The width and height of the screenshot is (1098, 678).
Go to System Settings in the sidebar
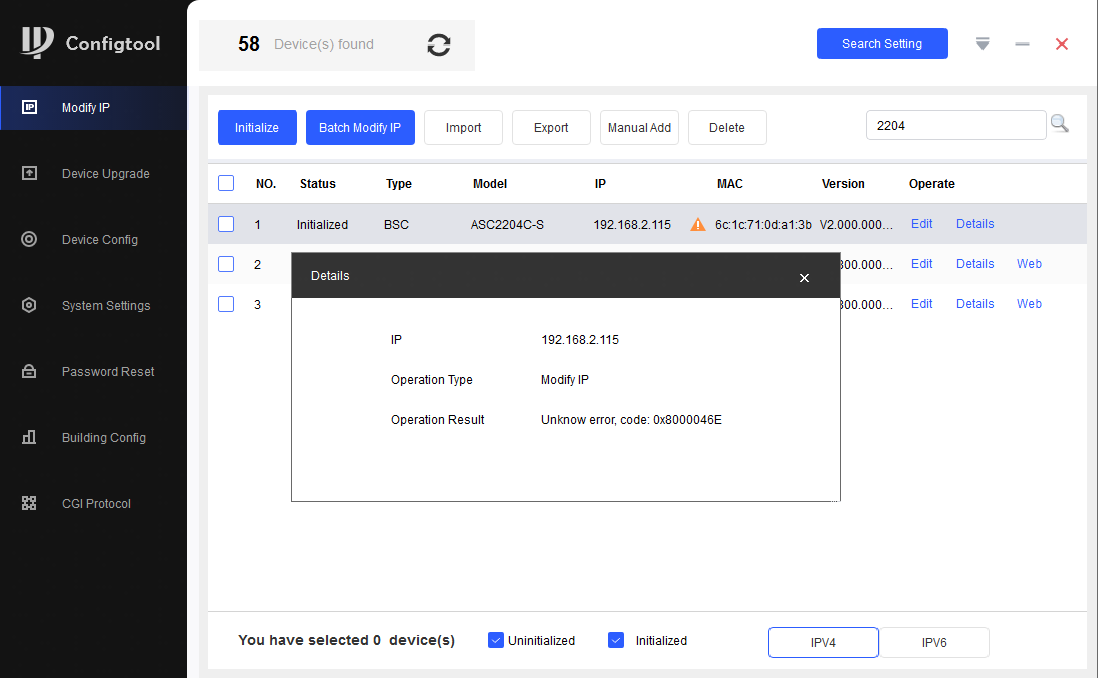point(105,306)
